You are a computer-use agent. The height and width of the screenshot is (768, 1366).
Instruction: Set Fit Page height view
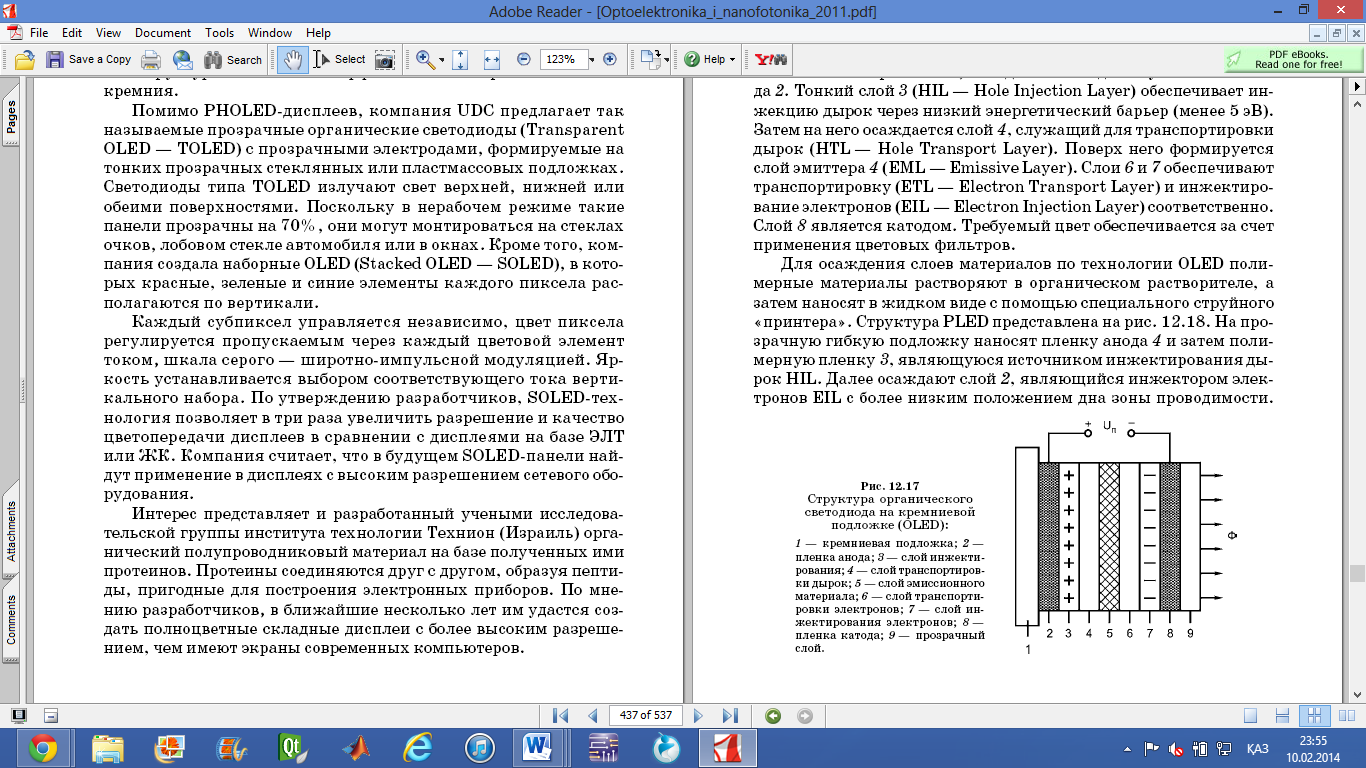(461, 59)
